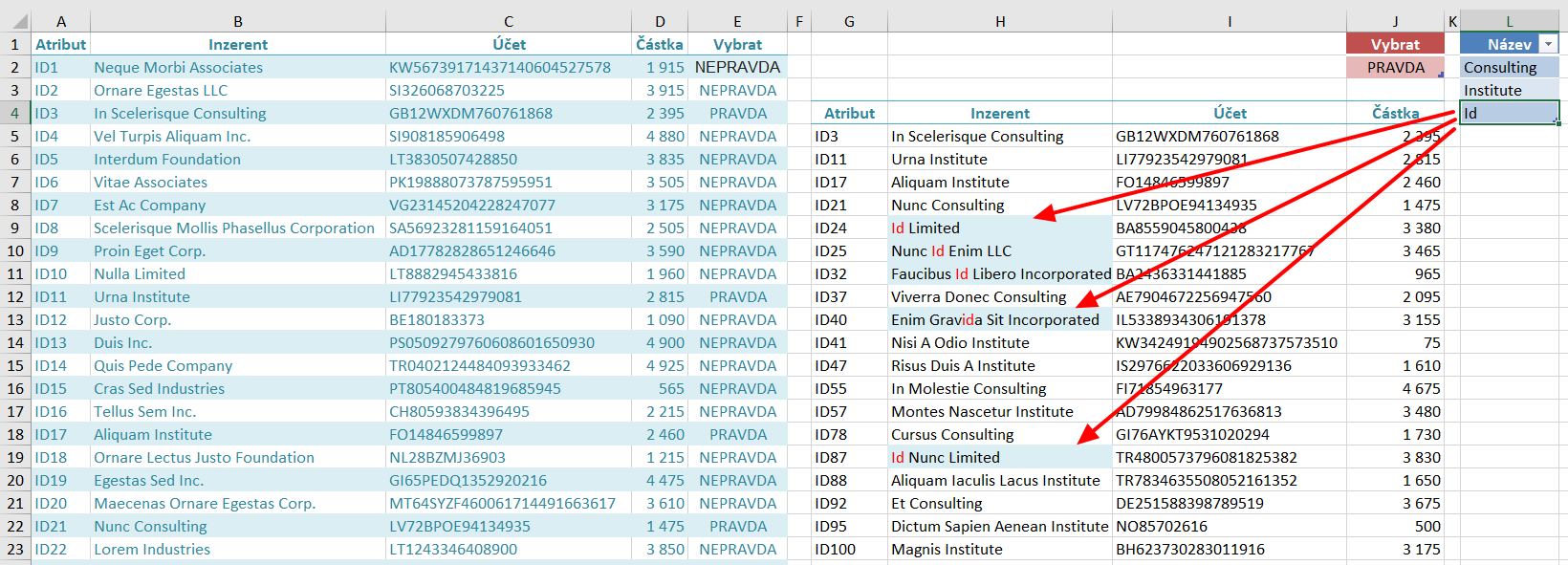Click the PRAVDA cell under Vybrat in column J

click(1395, 67)
